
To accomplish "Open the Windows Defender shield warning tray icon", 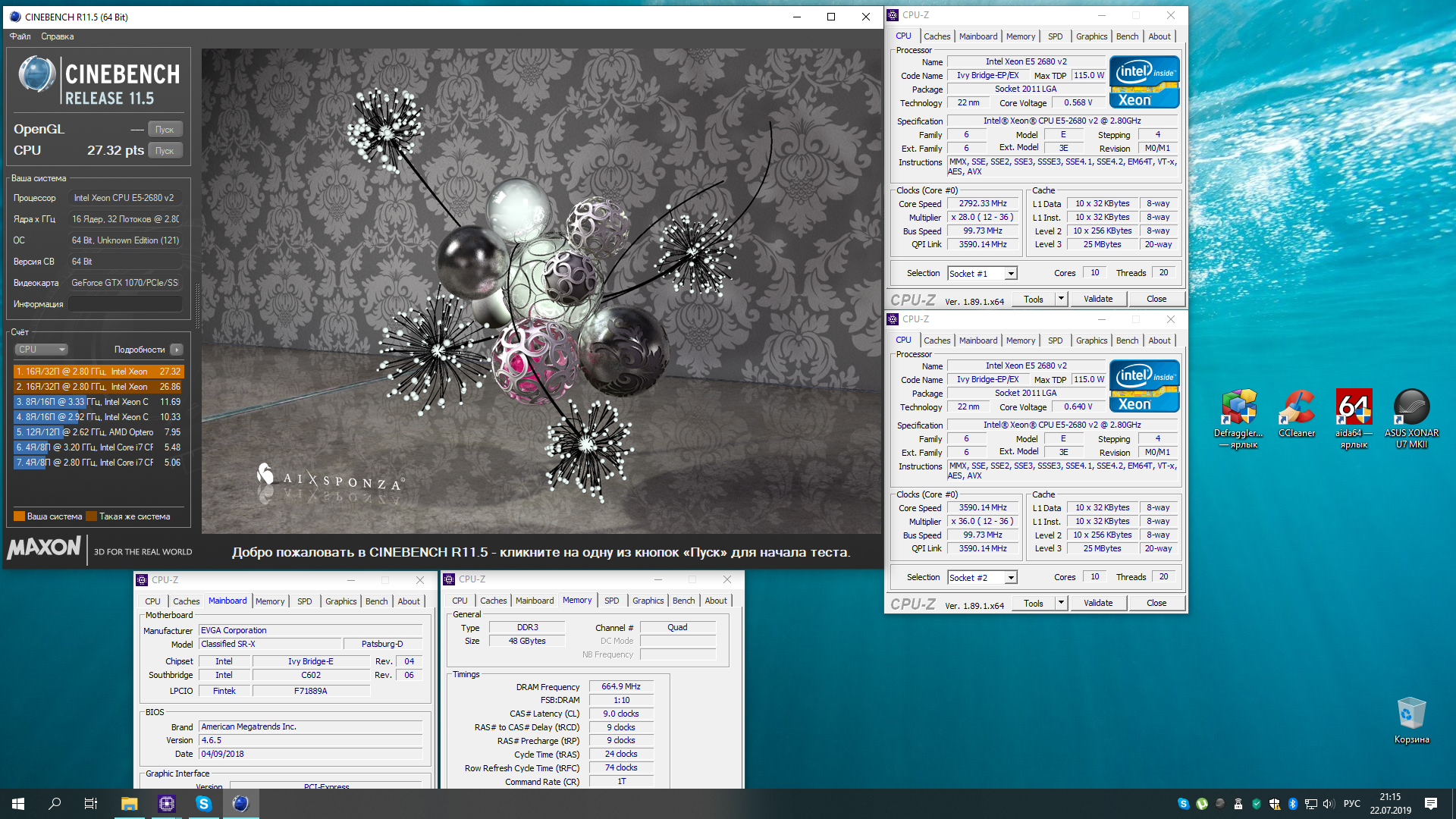I will pos(1275,804).
